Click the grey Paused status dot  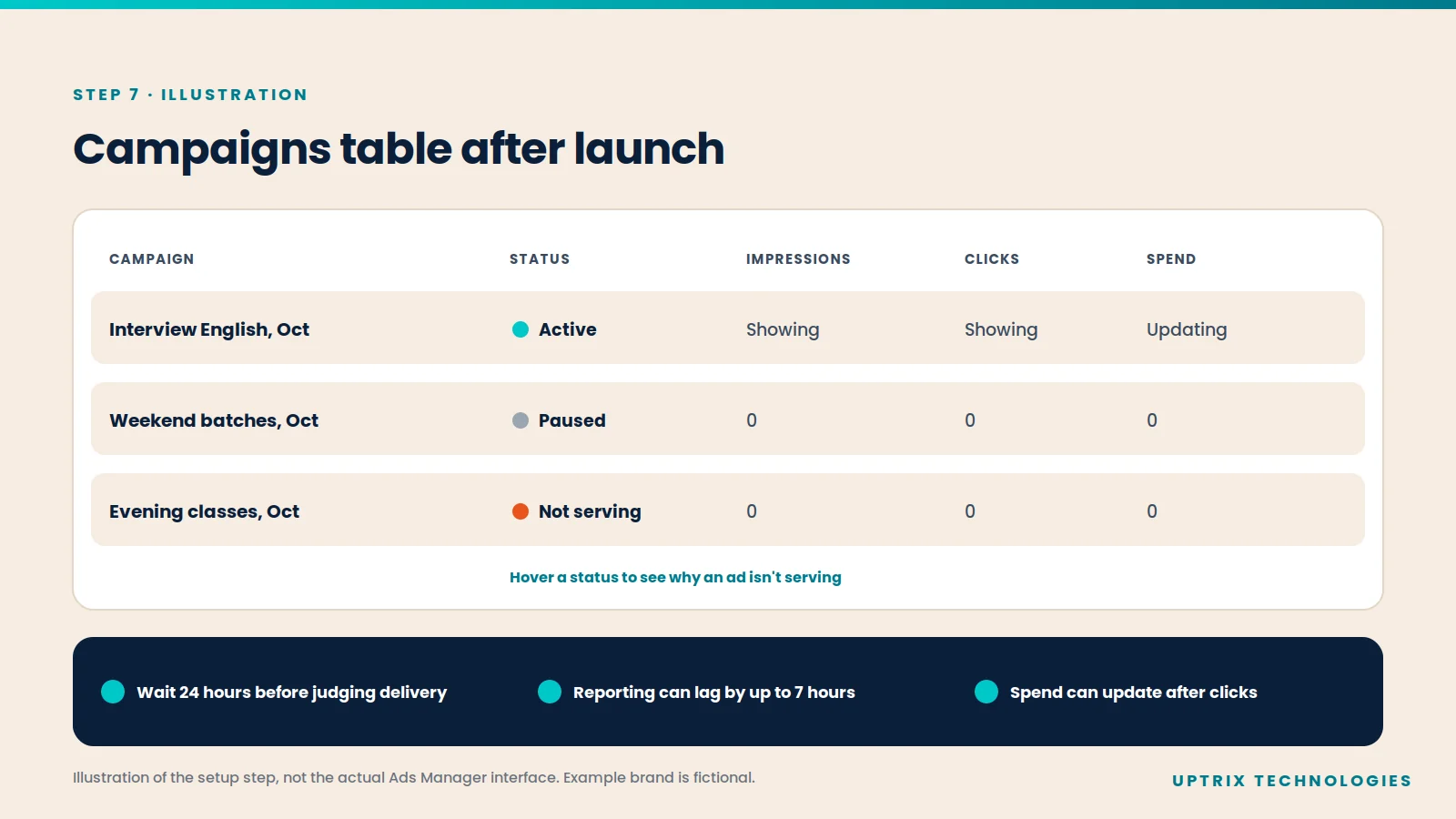(521, 420)
